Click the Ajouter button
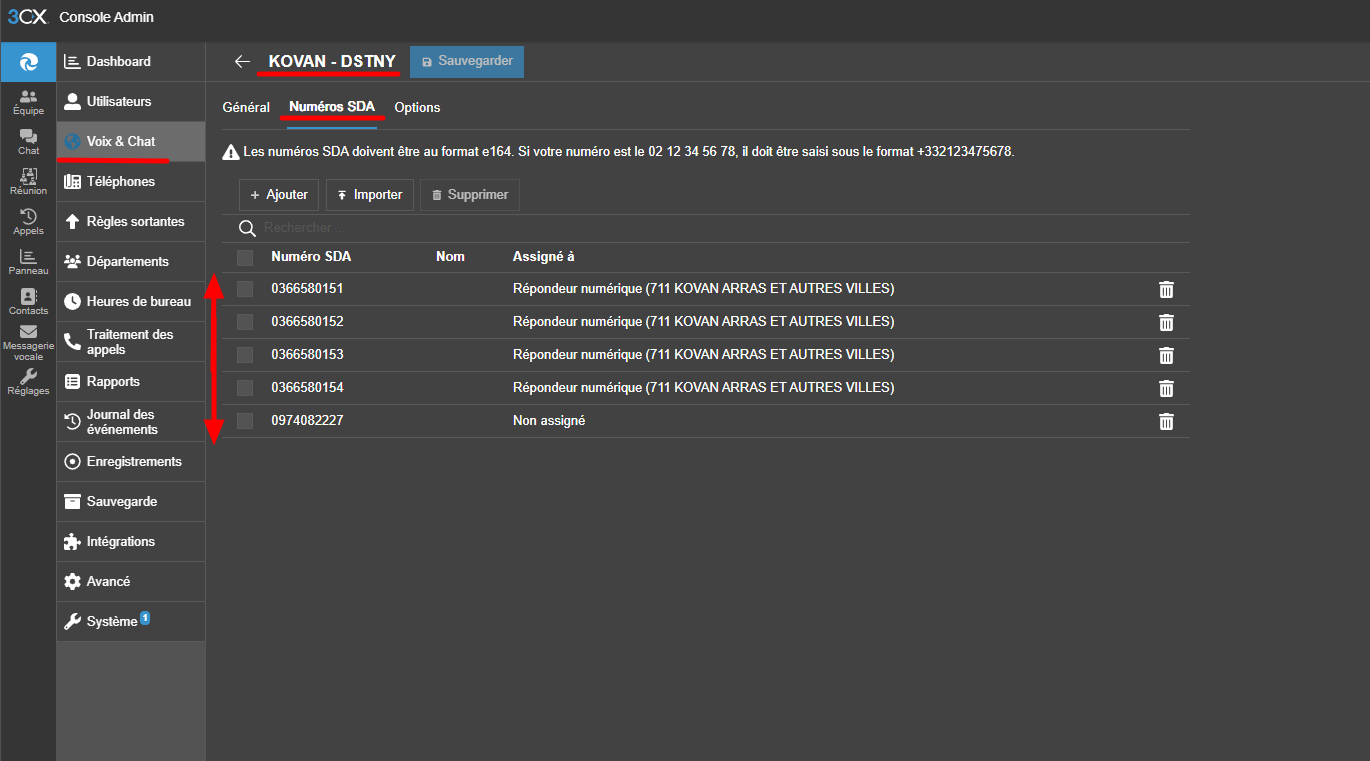 [279, 195]
